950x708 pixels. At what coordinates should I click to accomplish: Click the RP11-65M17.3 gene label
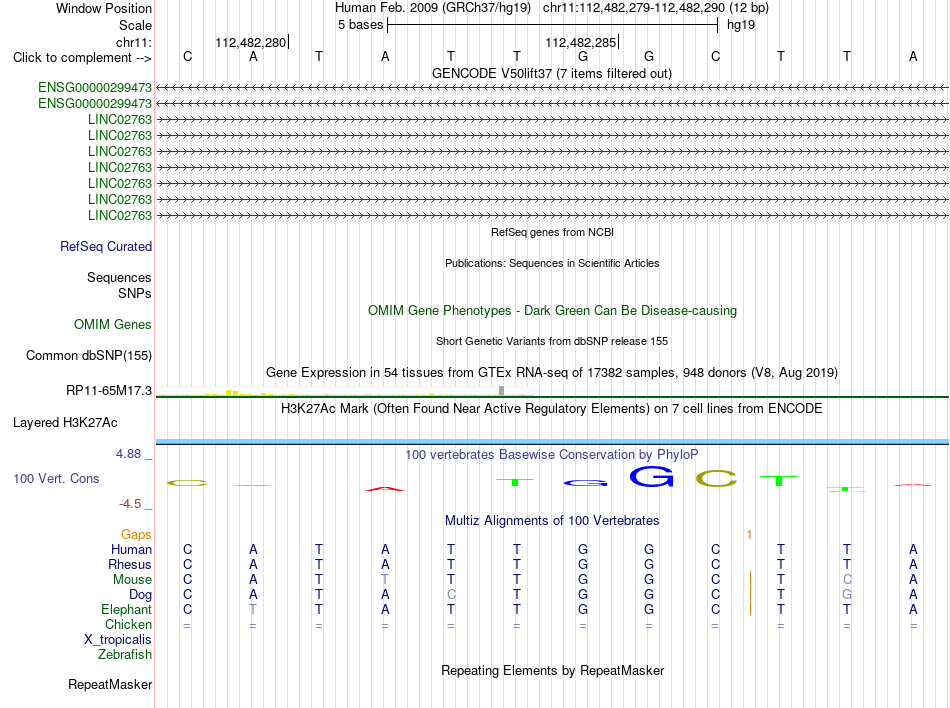click(x=109, y=391)
